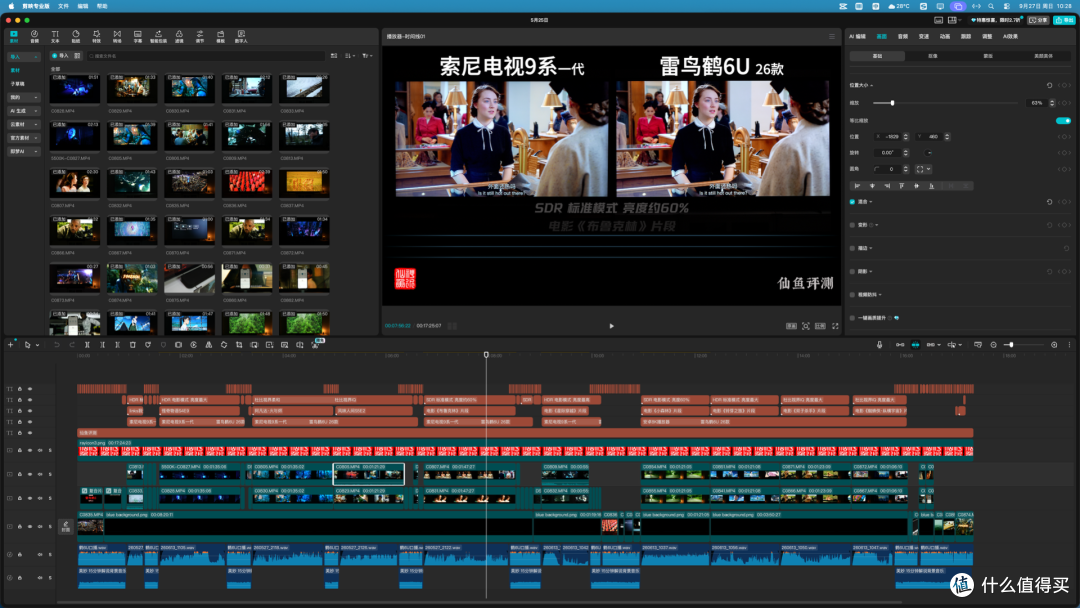Enable the 变形 checkbox
Viewport: 1080px width, 608px height.
pos(852,225)
